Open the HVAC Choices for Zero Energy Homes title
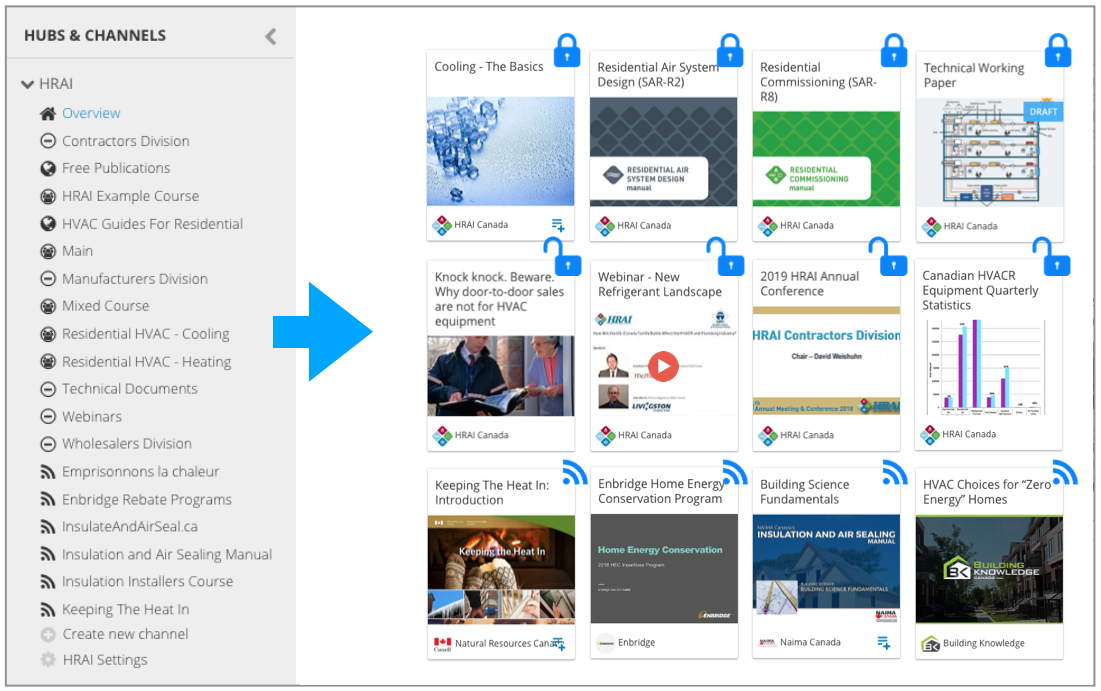1101x691 pixels. [987, 492]
